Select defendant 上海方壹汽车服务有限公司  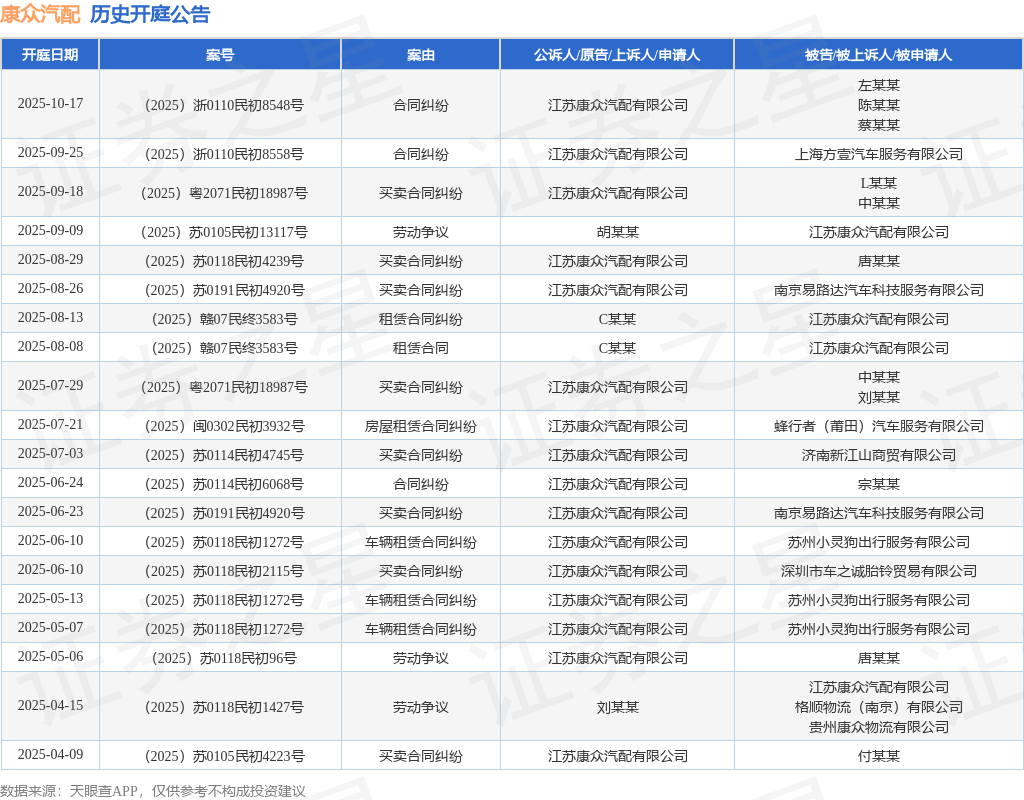click(878, 154)
